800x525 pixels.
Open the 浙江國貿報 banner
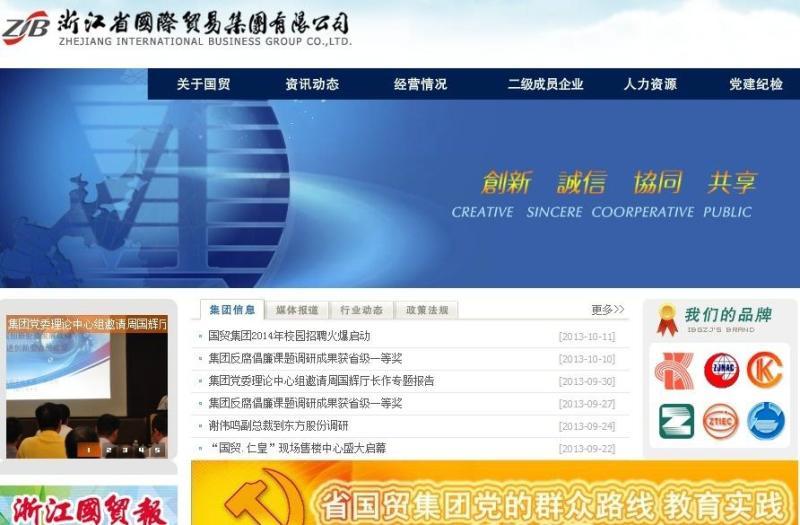coord(89,506)
